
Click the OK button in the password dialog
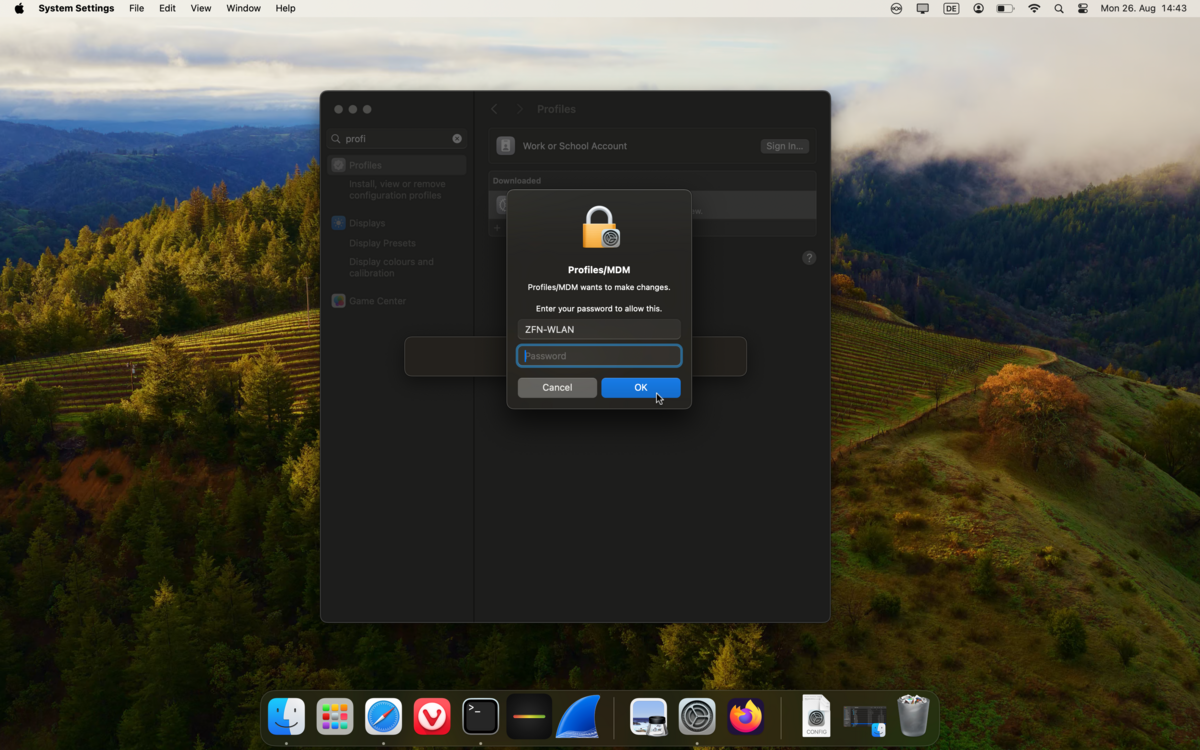(x=640, y=387)
